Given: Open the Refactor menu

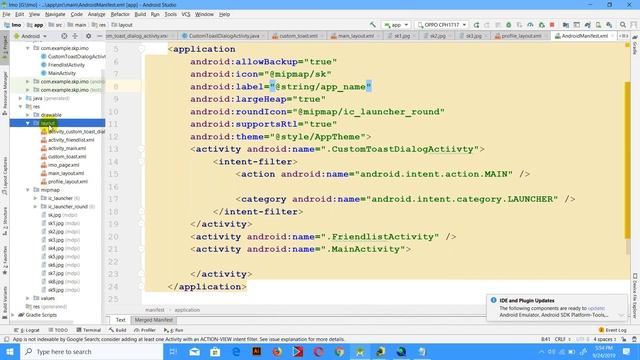Looking at the screenshot, I should pyautogui.click(x=120, y=14).
